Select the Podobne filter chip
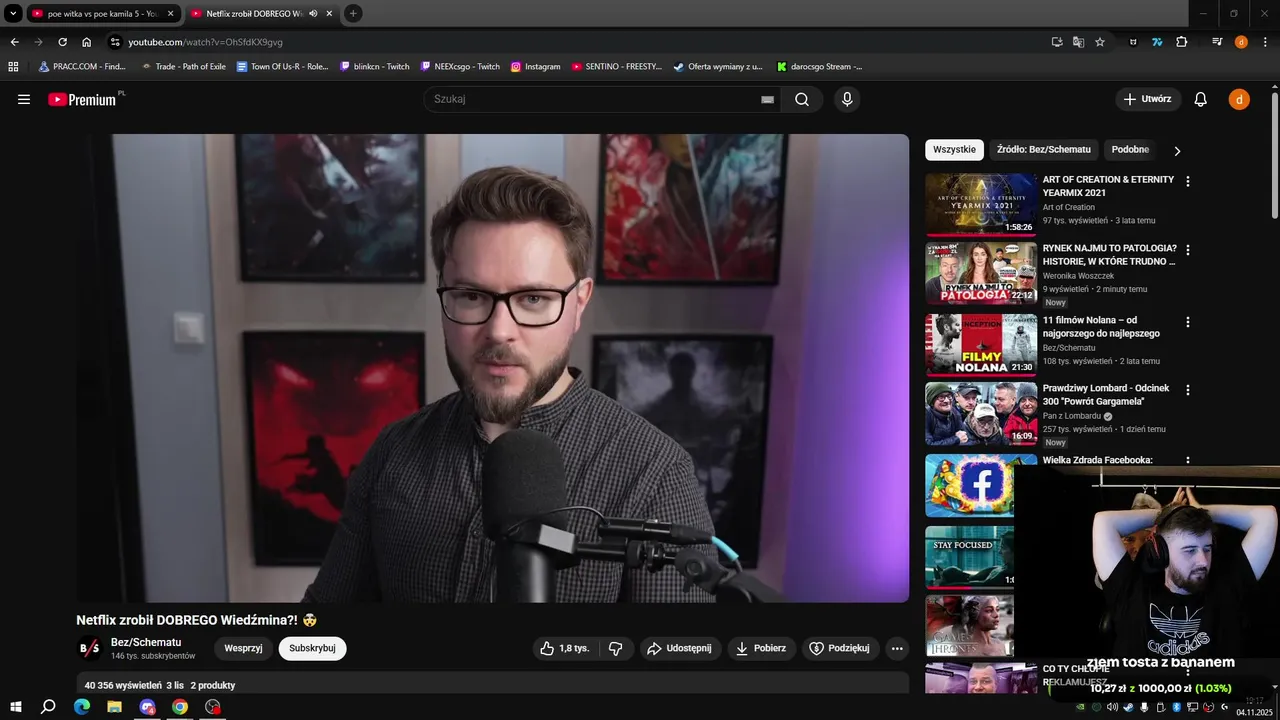1280x720 pixels. [1130, 150]
